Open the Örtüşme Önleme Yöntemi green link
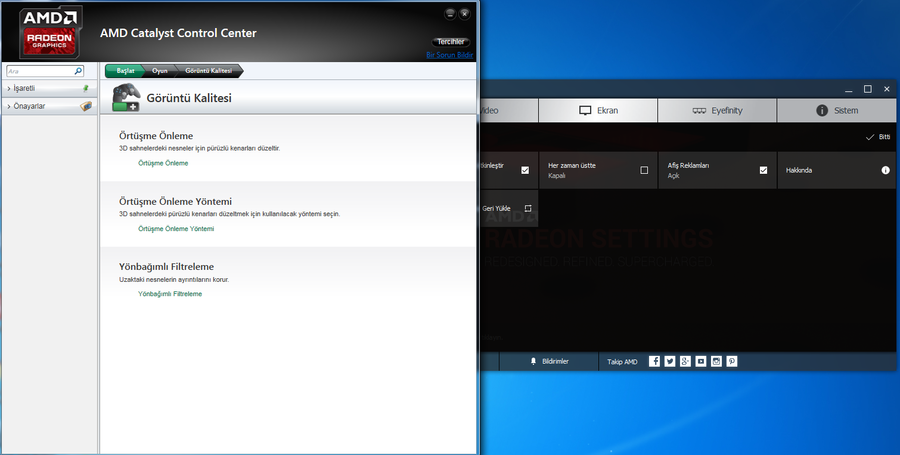Screen dimensions: 900x455 176,229
